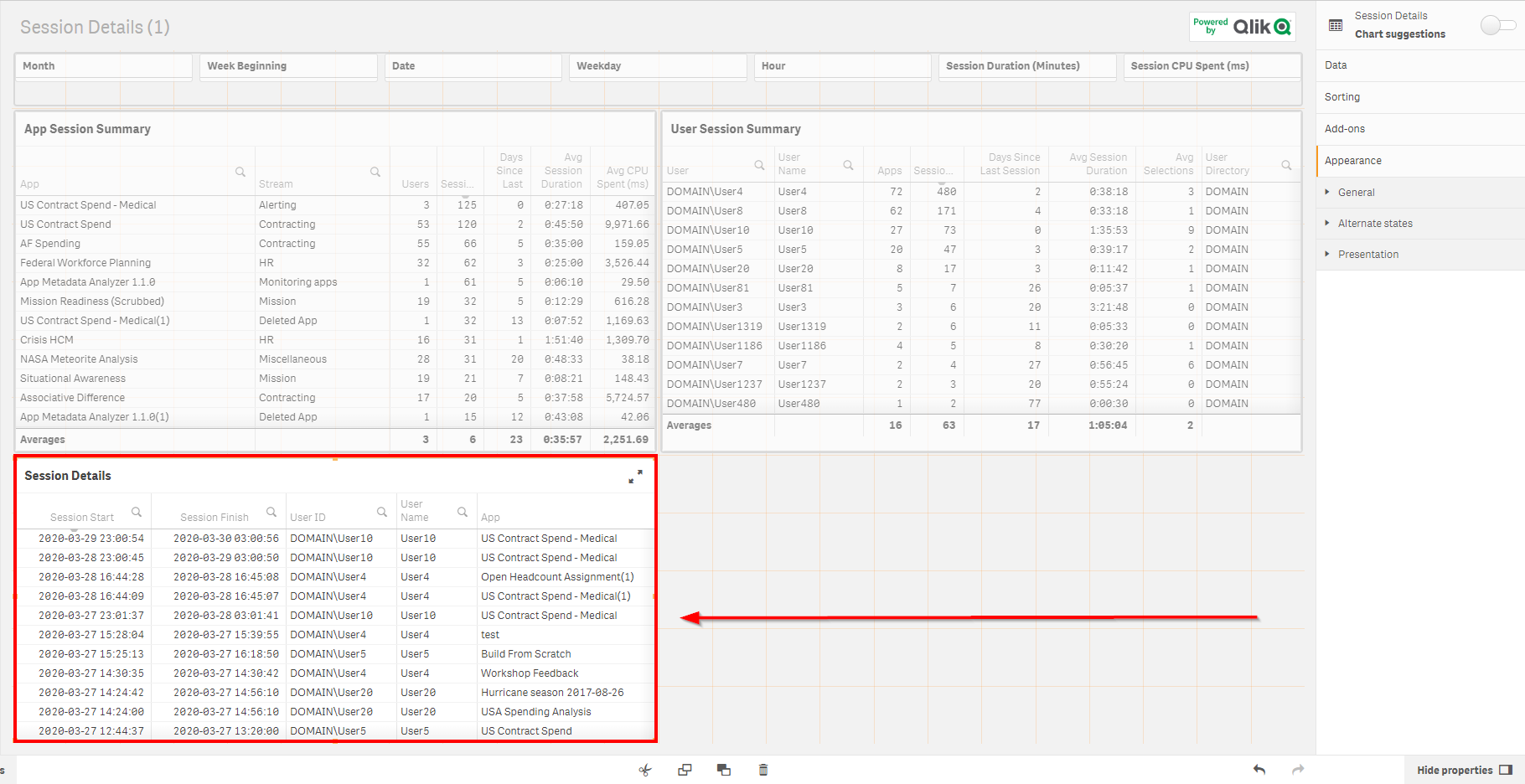Delete selected object with trash icon
The height and width of the screenshot is (784, 1525).
pos(763,770)
